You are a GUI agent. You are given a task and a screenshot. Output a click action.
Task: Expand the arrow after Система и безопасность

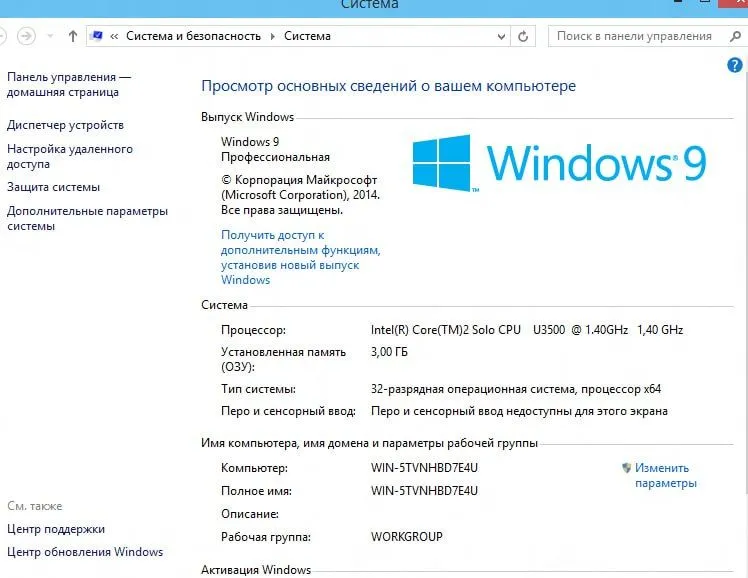(272, 36)
